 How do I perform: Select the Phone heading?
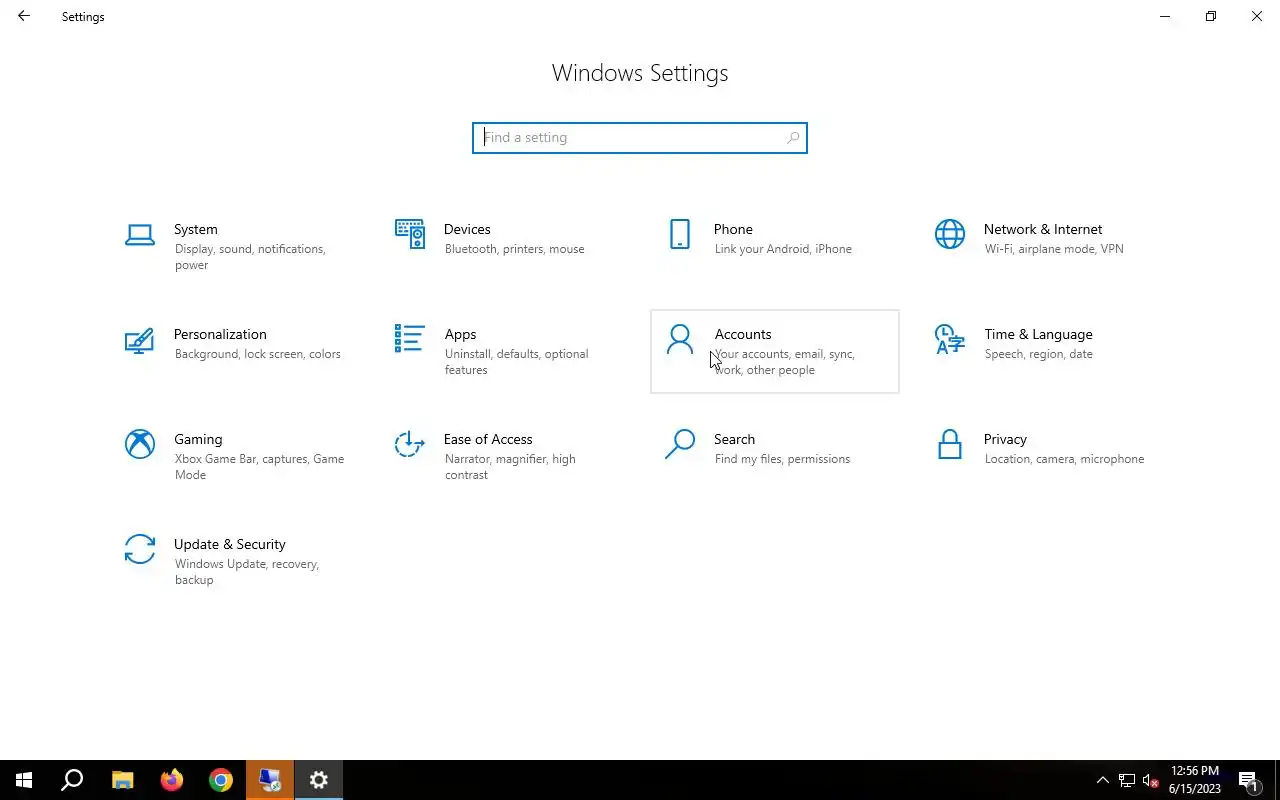tap(733, 229)
